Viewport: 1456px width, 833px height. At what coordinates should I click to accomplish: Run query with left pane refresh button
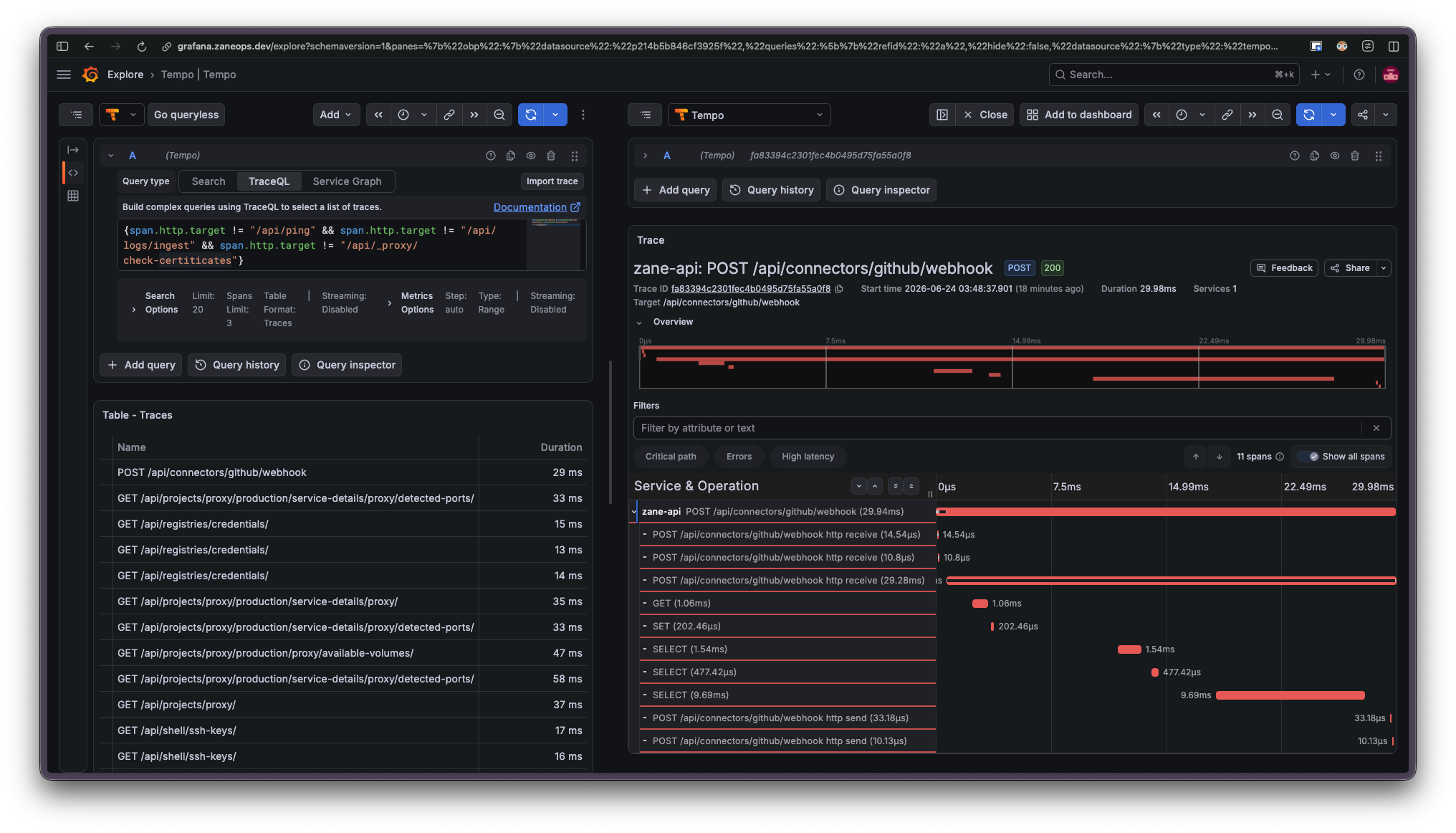tap(531, 115)
